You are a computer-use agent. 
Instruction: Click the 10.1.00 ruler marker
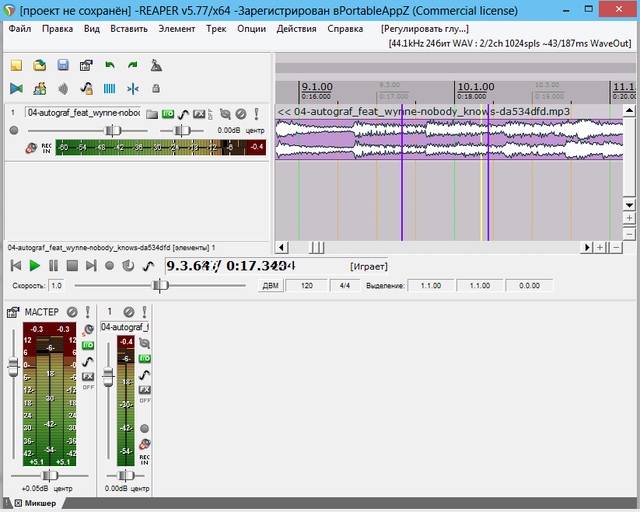(476, 87)
